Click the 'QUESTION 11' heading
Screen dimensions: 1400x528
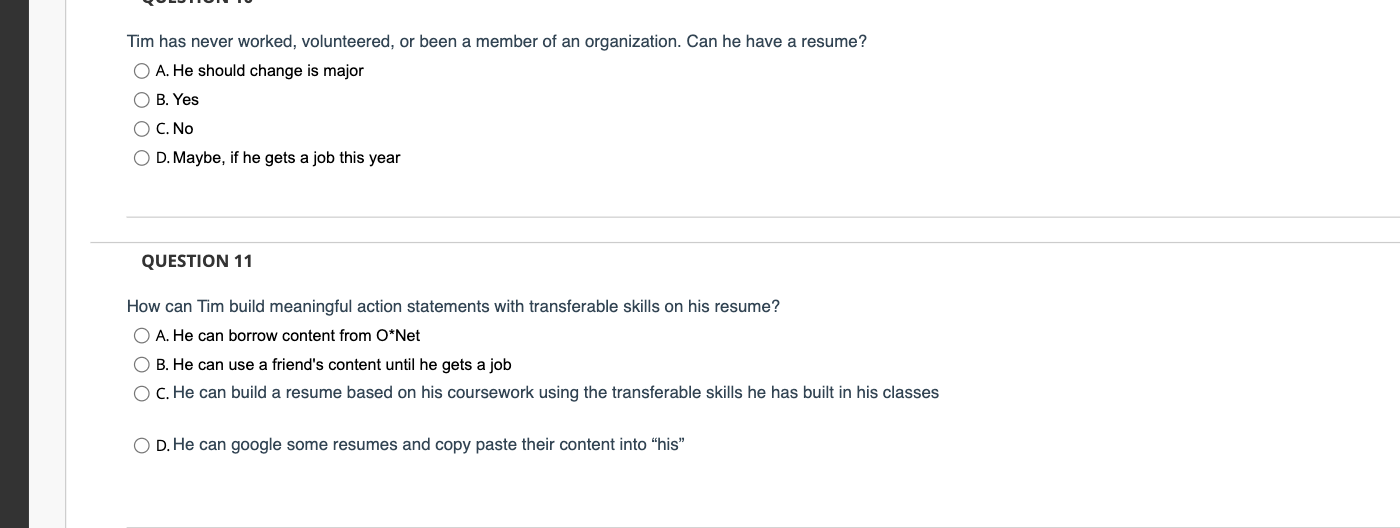(x=197, y=261)
